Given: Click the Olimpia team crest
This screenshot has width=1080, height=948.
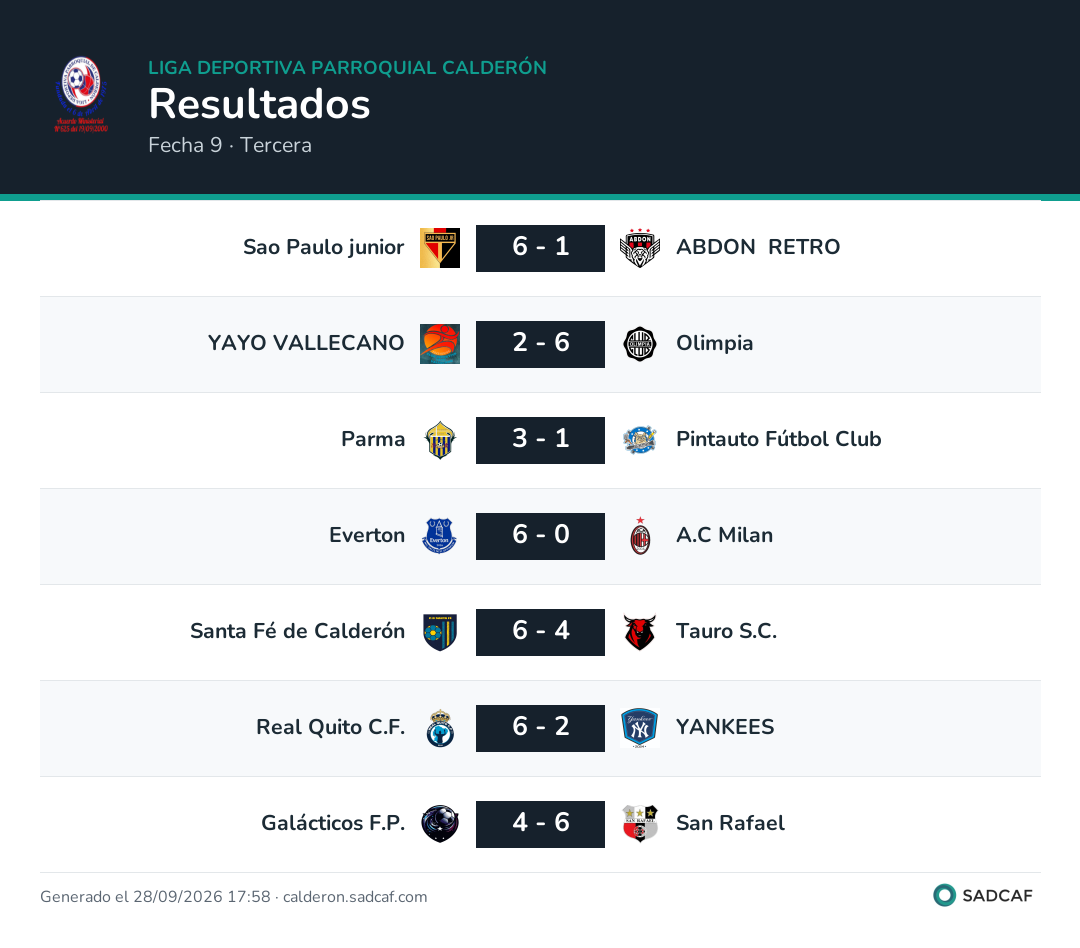Looking at the screenshot, I should [640, 344].
